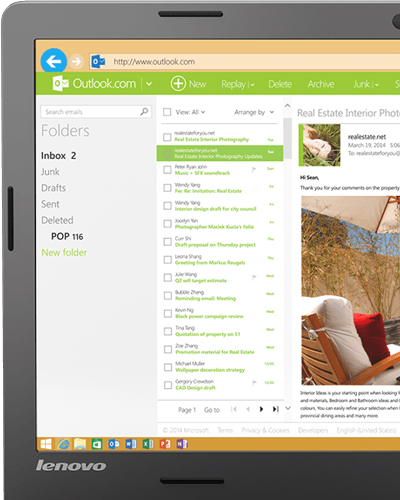Open the Junk folder in sidebar
Image resolution: width=400 pixels, height=500 pixels.
(50, 172)
